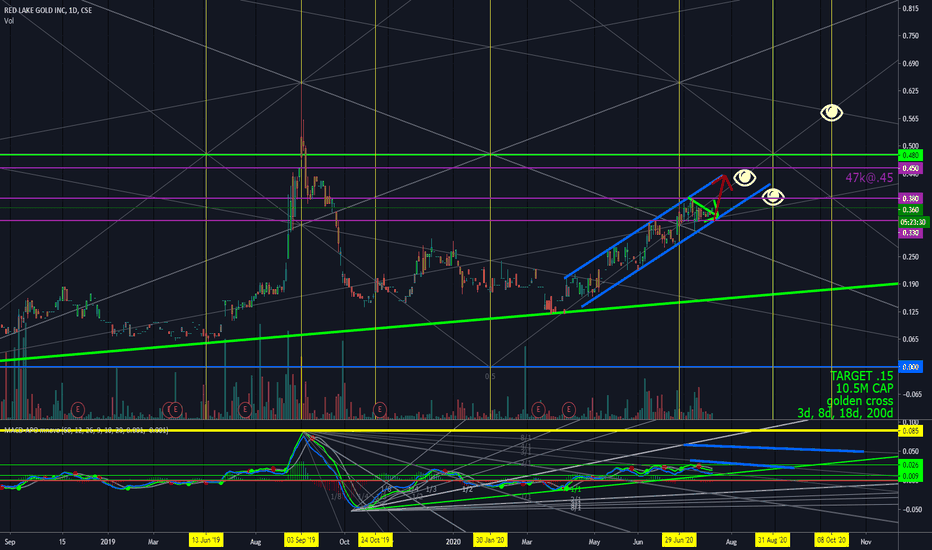The image size is (932, 550).
Task: Click the purple 0.330 price tag
Action: click(x=911, y=233)
